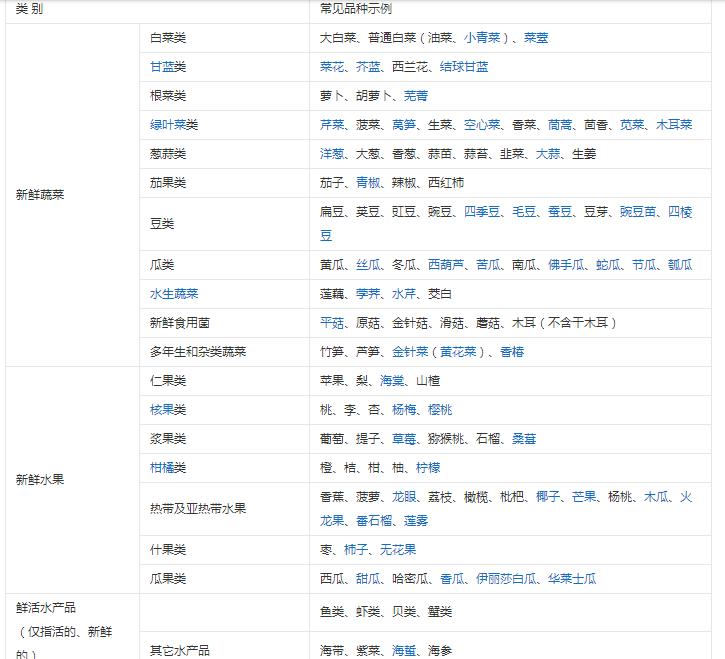
Task: Open the 黄花菜 link
Action: [458, 352]
